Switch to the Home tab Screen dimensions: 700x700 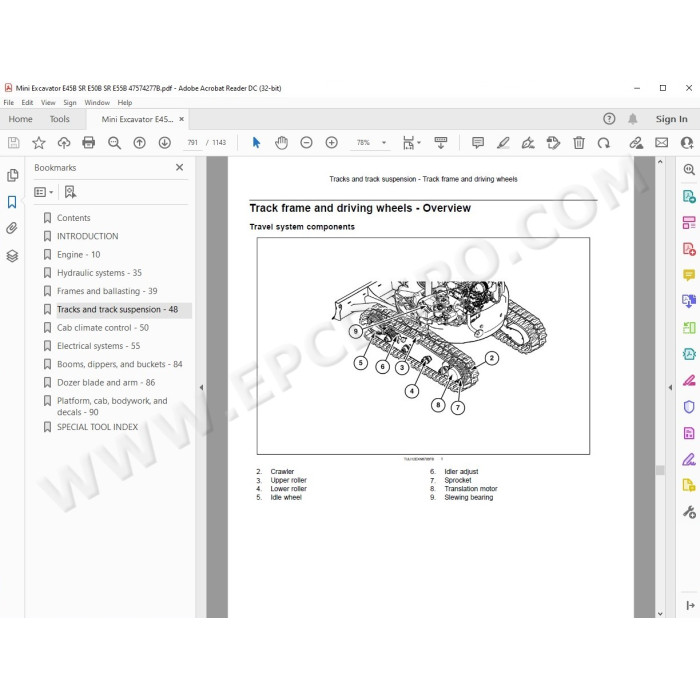point(21,119)
